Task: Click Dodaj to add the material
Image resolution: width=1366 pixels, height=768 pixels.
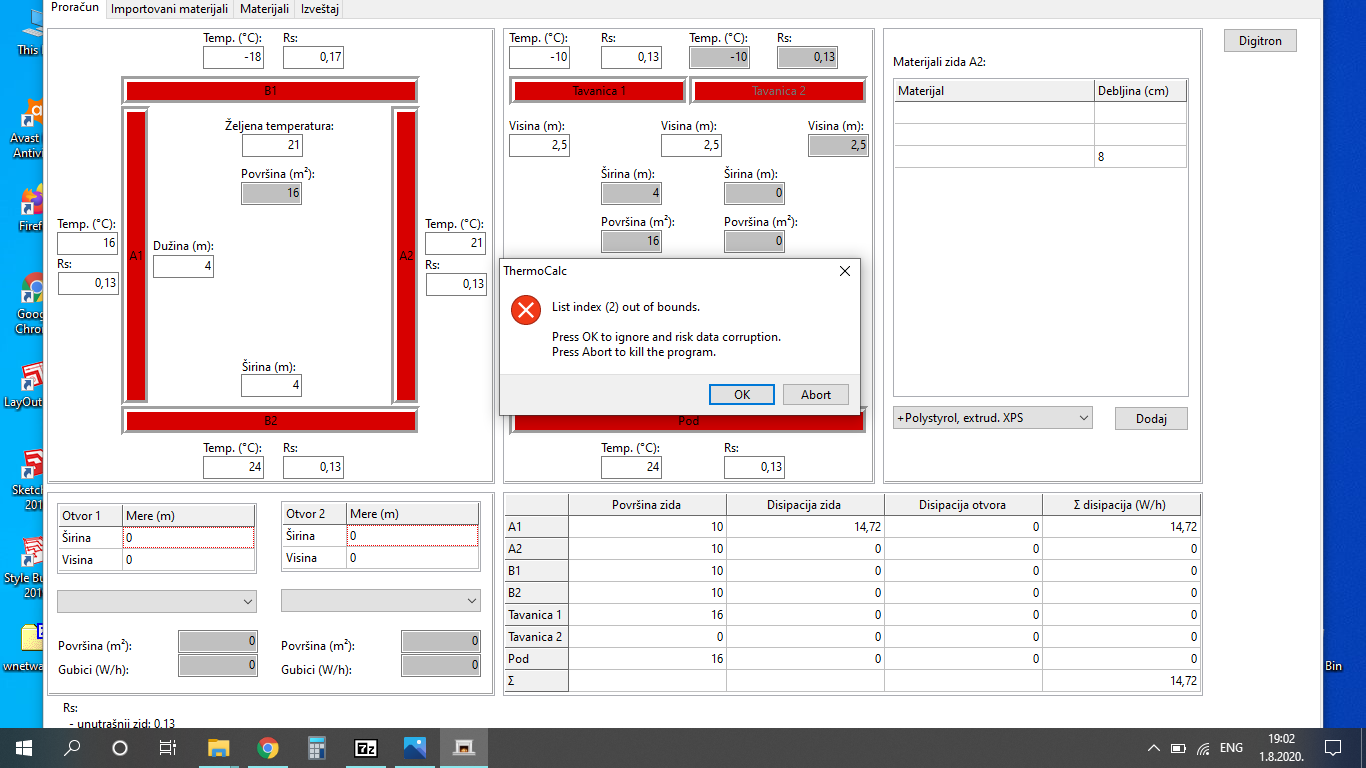Action: tap(1151, 419)
